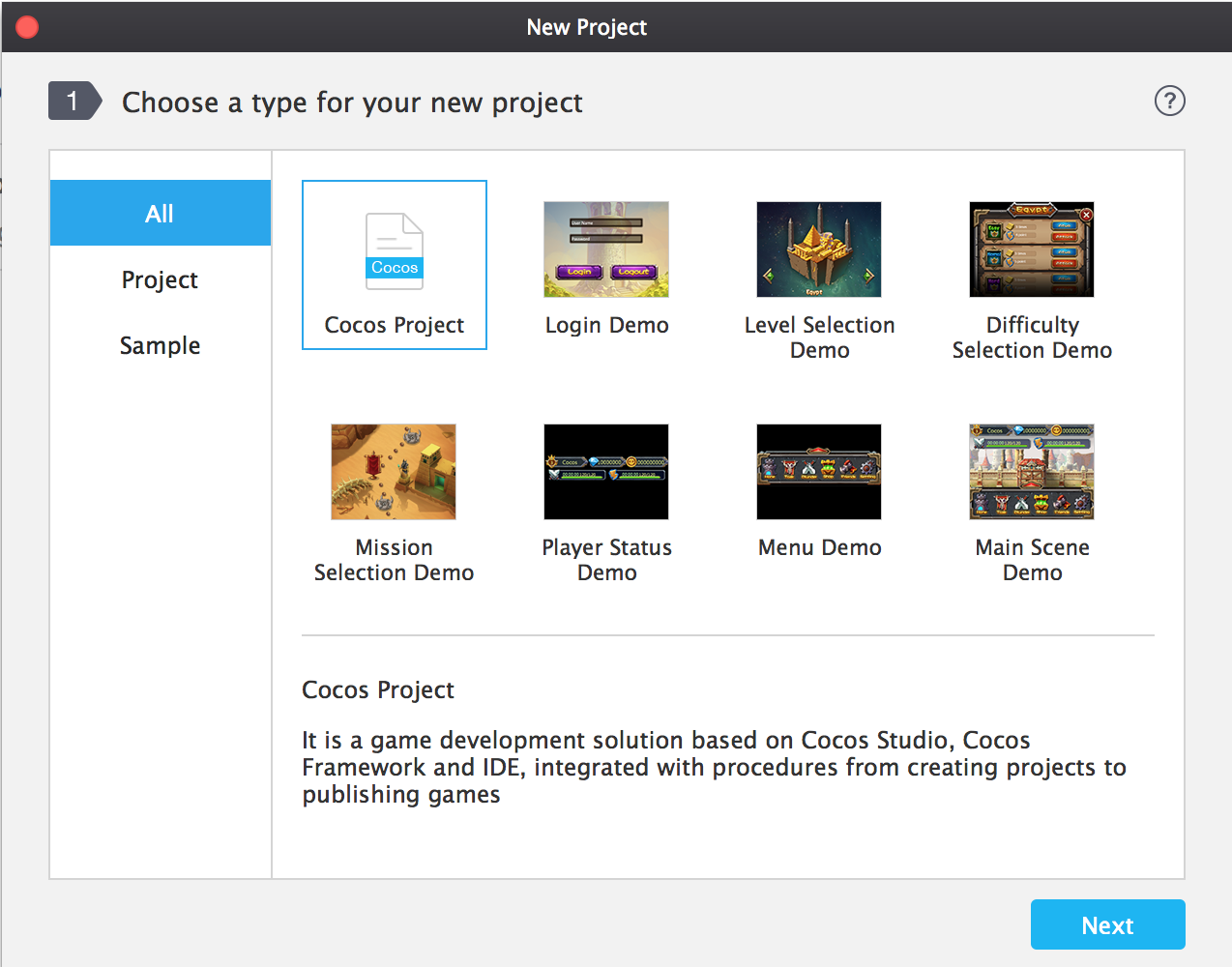Choose the Main Scene Demo thumbnail
The height and width of the screenshot is (967, 1232).
(1032, 472)
